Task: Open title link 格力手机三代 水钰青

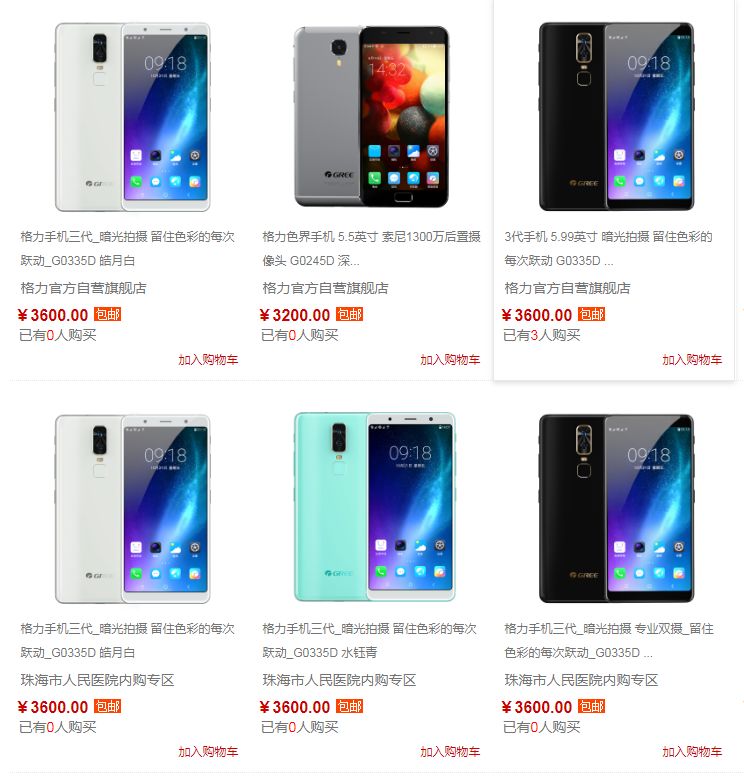Action: pos(370,640)
